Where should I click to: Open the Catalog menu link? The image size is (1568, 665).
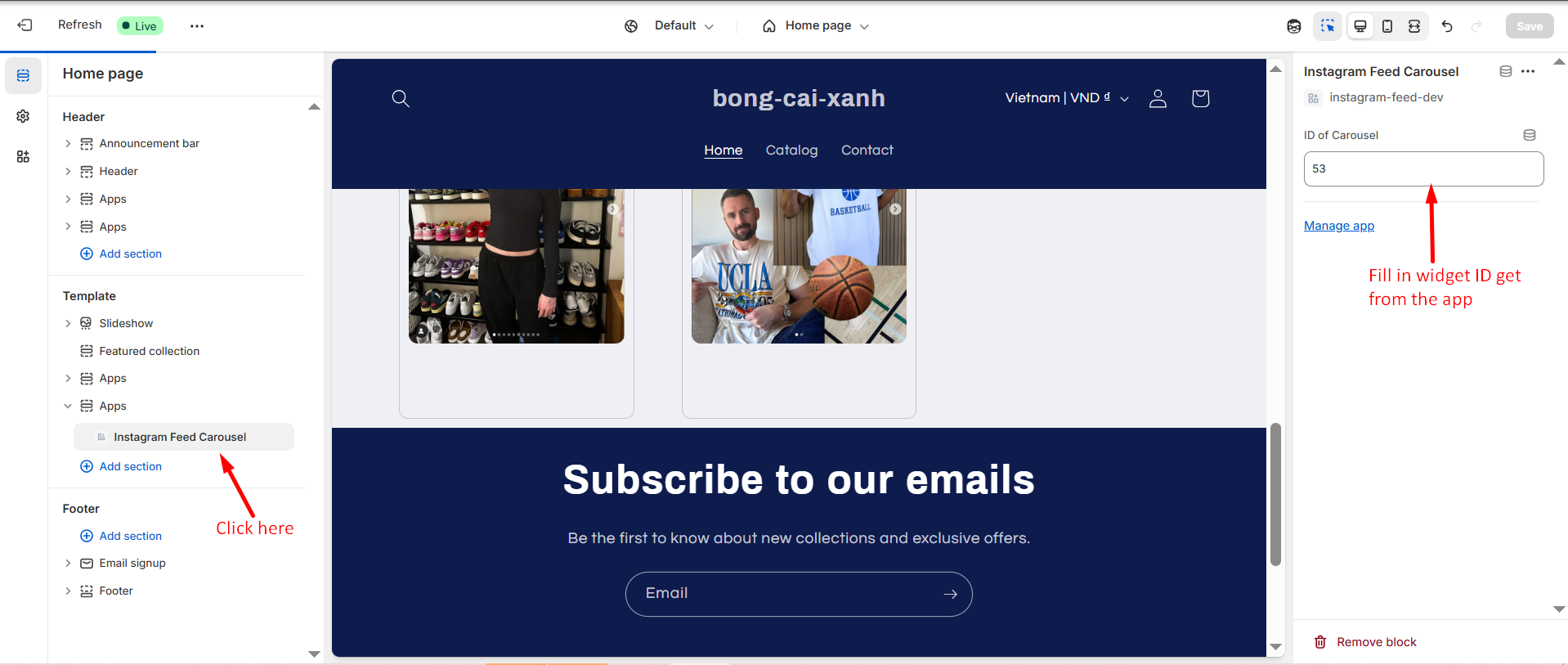point(791,151)
